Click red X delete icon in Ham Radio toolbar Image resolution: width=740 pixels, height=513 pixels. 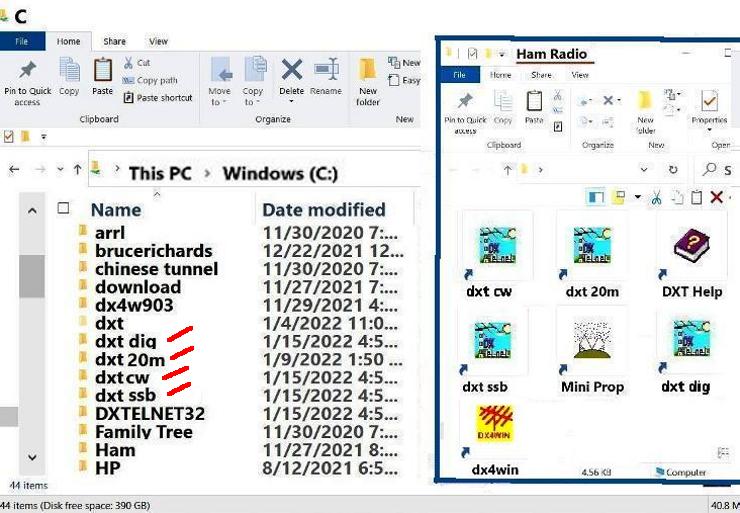pos(716,197)
